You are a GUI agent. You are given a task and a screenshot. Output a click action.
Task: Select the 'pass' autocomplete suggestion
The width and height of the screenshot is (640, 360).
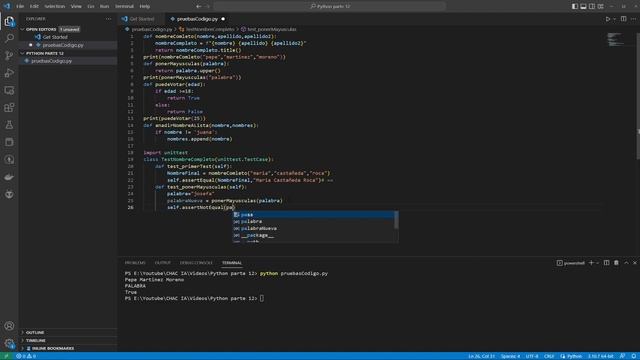click(x=313, y=215)
